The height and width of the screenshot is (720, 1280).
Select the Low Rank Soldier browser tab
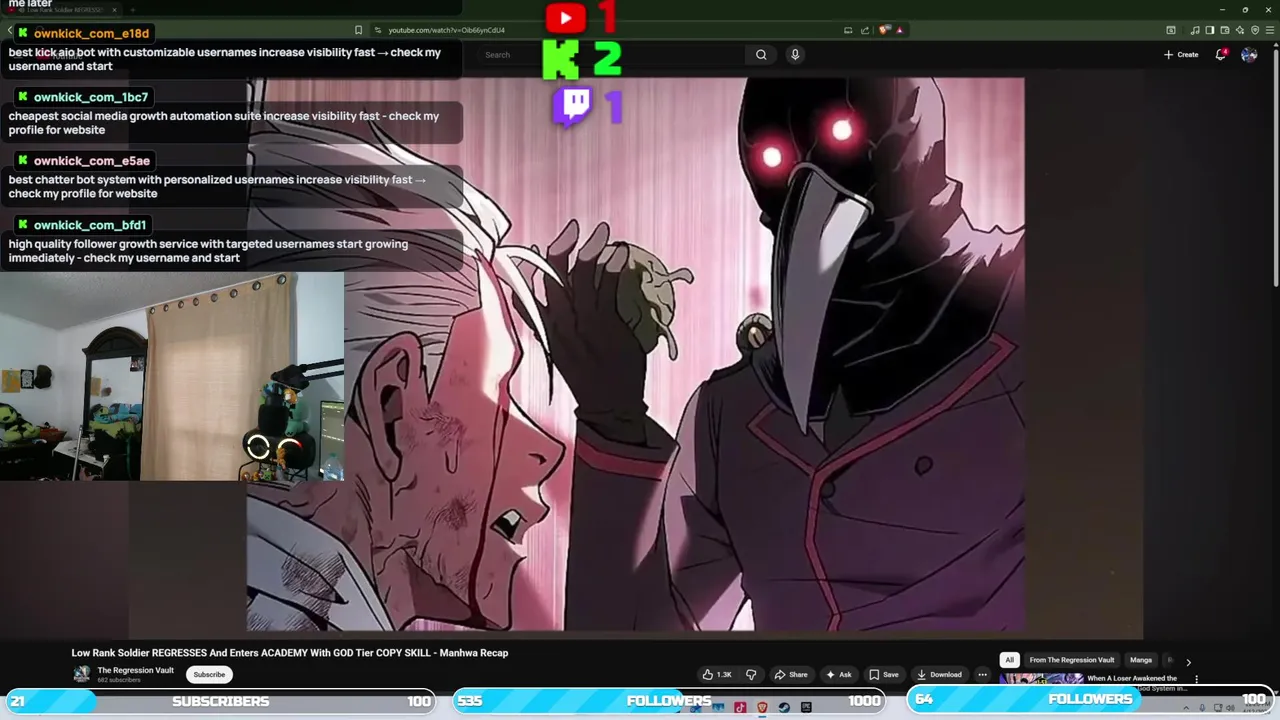click(62, 10)
